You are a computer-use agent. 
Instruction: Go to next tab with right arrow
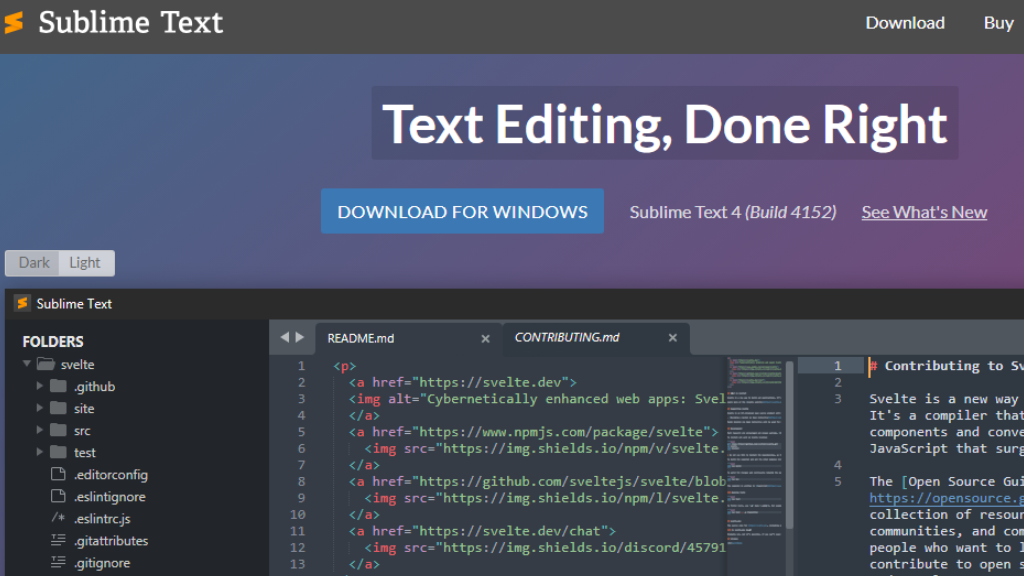point(300,337)
